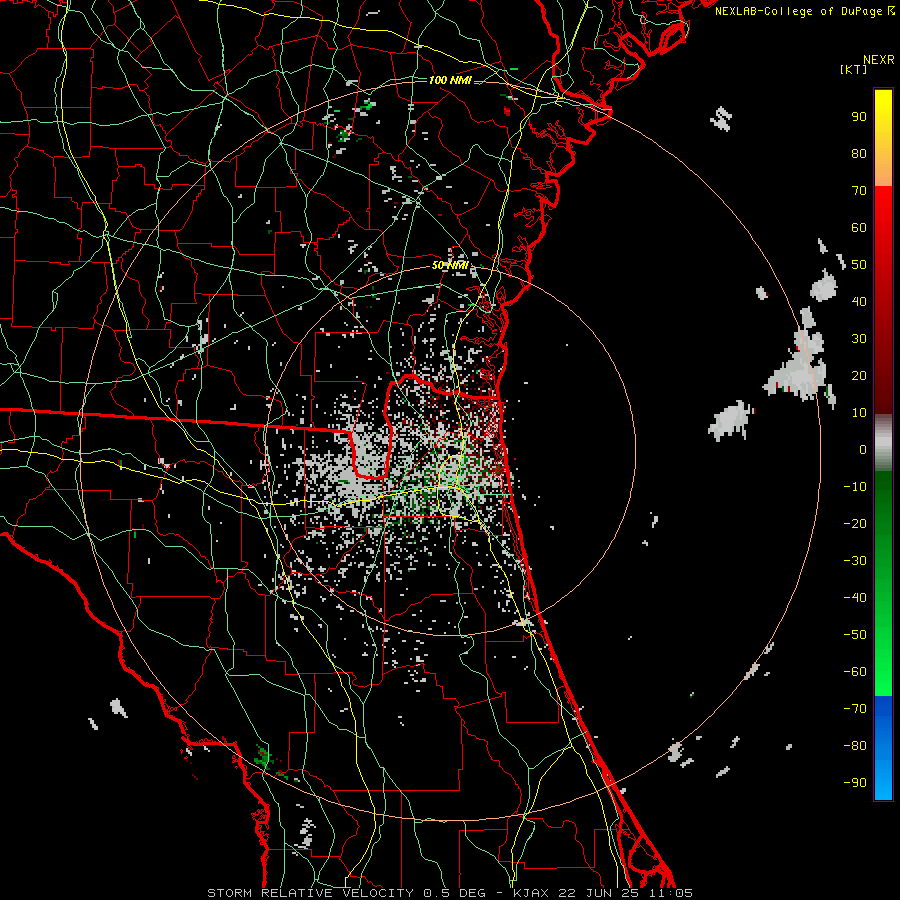Click the 30 value on velocity scale

coord(859,339)
